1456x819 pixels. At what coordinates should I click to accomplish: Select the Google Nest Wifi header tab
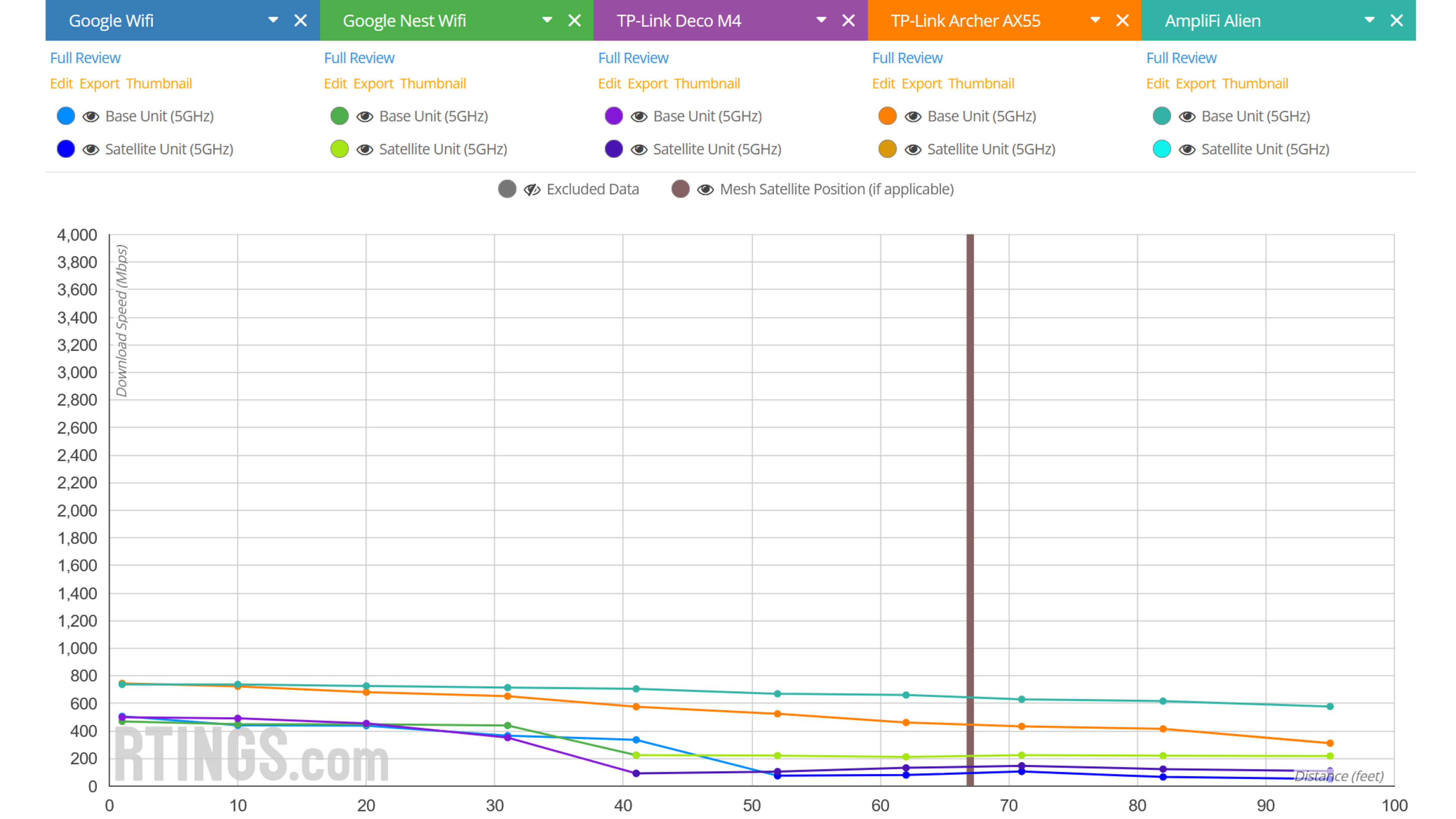click(404, 21)
